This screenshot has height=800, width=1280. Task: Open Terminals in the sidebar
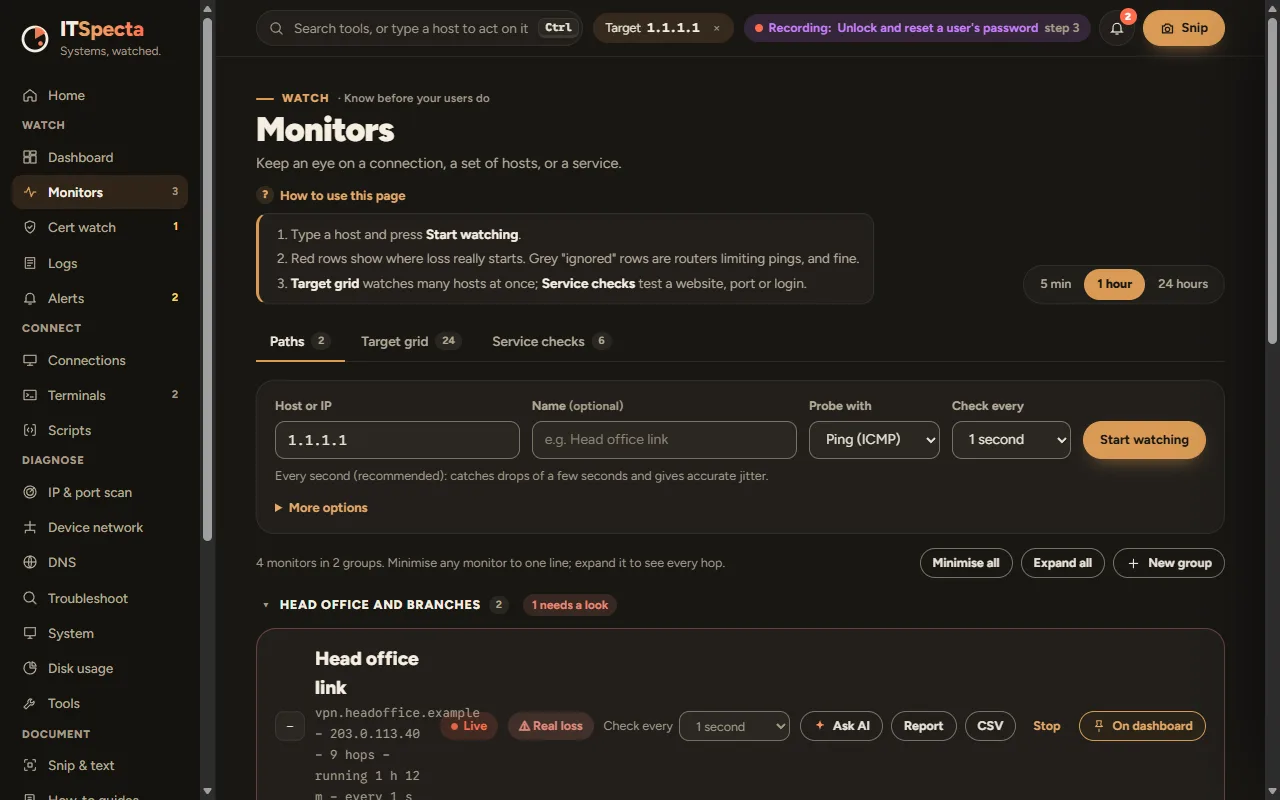click(x=100, y=395)
